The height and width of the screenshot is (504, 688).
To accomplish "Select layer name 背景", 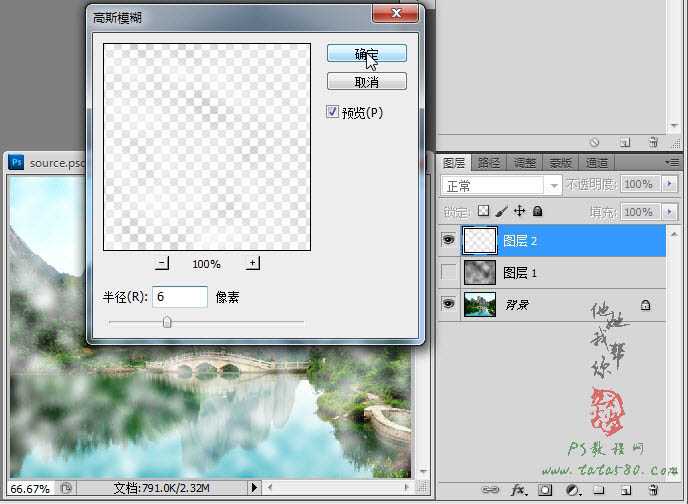I will pyautogui.click(x=517, y=305).
